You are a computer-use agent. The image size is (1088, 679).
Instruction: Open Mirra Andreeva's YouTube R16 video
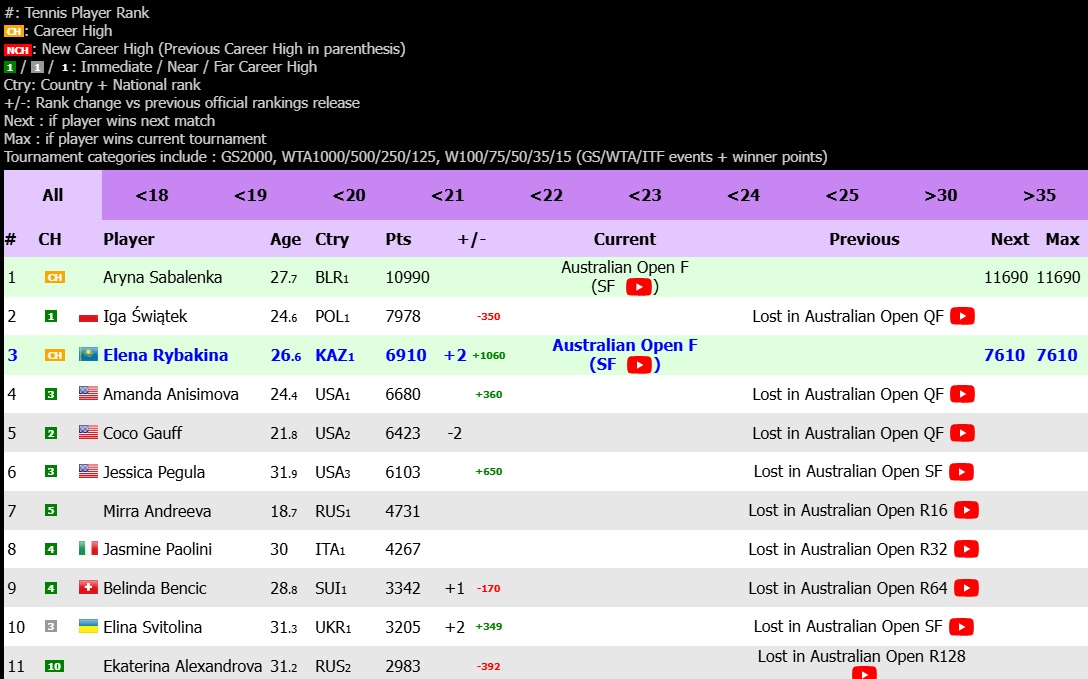[x=966, y=510]
